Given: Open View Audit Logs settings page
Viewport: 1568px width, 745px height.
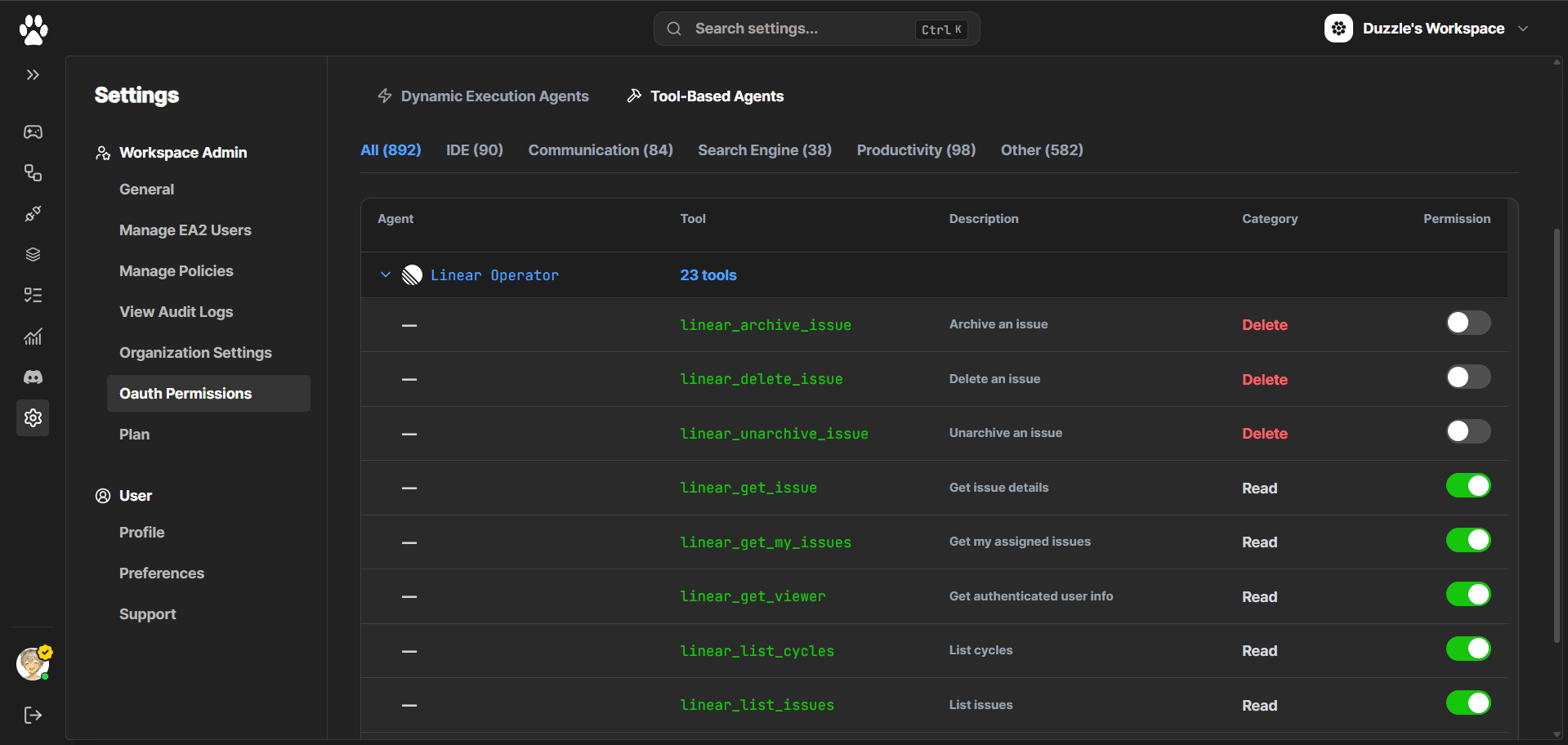Looking at the screenshot, I should pos(176,312).
